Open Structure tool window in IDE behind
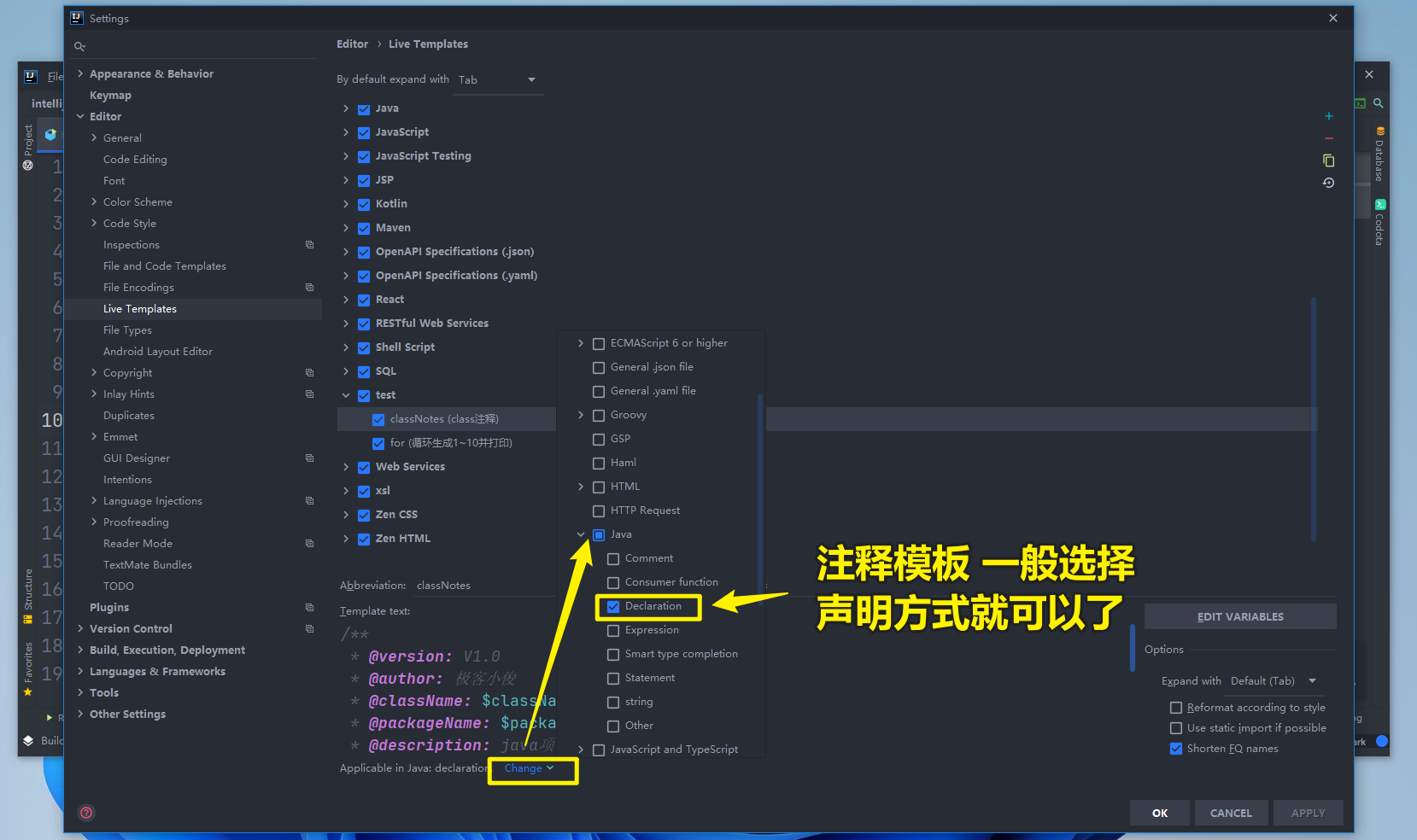 (28, 596)
